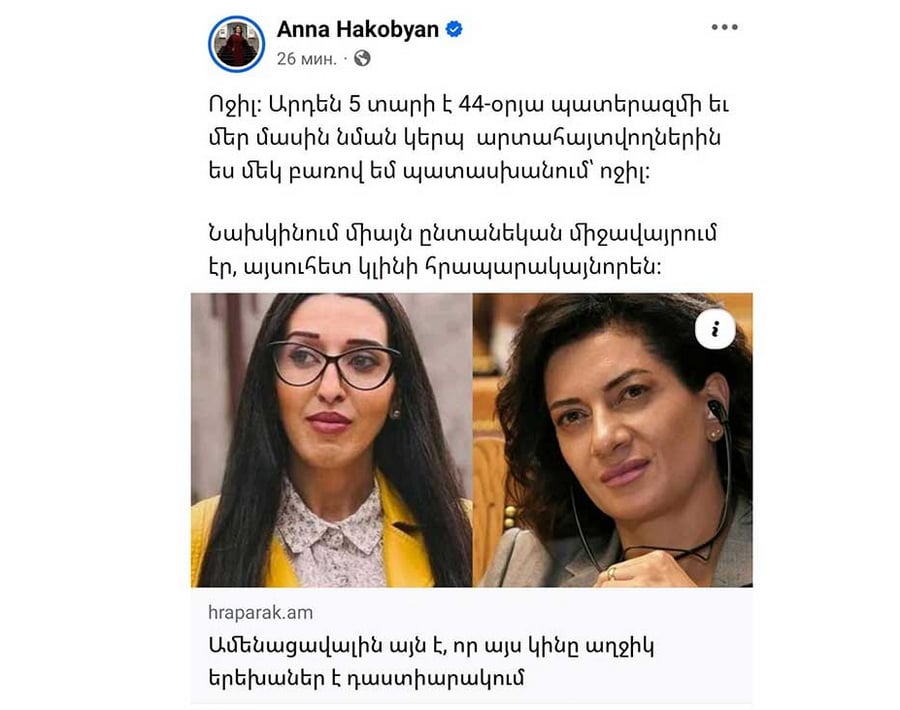Click the blue verified badge
This screenshot has width=900, height=710.
pos(454,29)
